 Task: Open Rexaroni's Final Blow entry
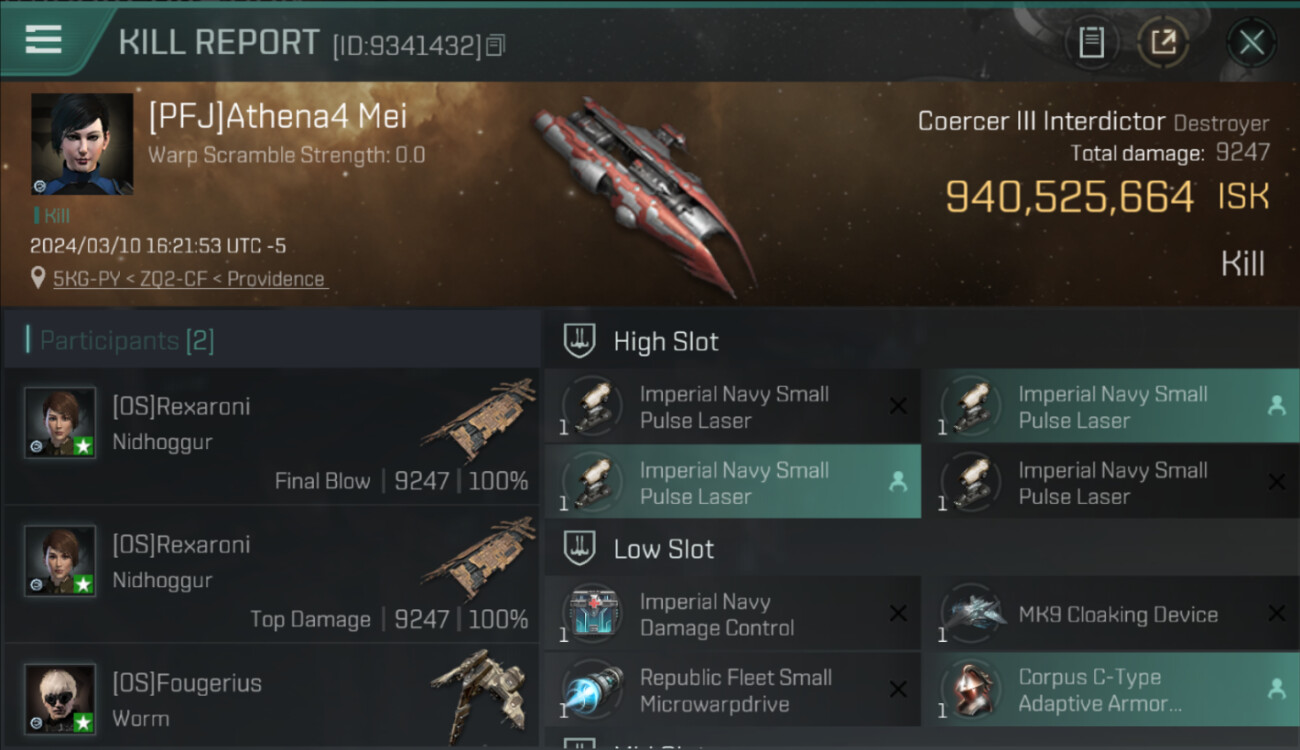coord(271,435)
